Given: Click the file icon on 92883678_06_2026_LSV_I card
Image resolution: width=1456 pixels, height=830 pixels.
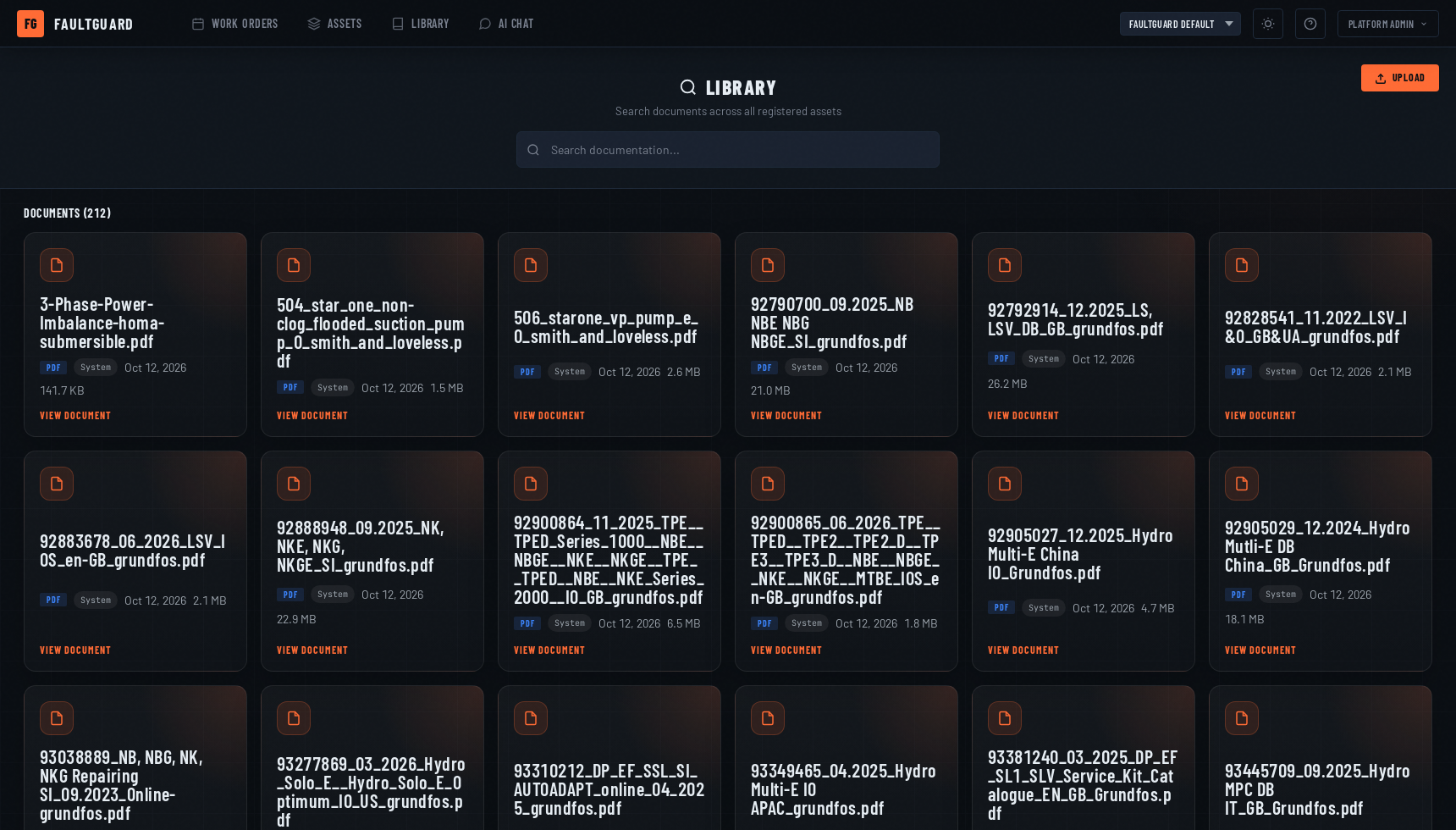Looking at the screenshot, I should click(57, 484).
